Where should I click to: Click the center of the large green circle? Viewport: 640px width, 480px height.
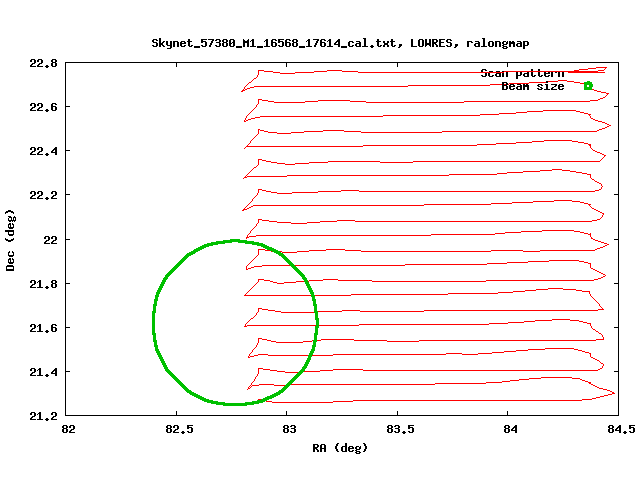pos(235,322)
